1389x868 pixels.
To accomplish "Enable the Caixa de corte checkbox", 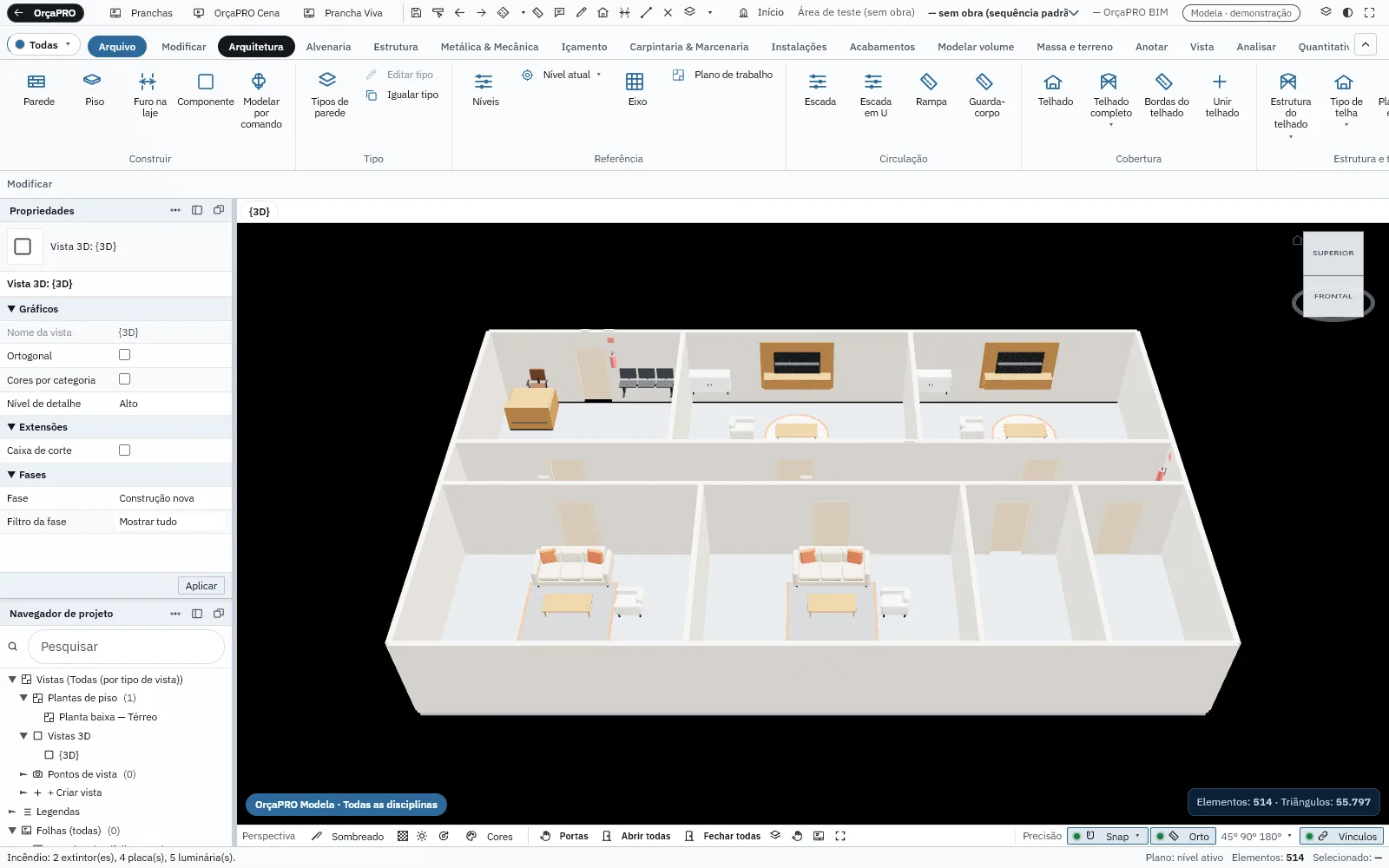I will coord(125,450).
